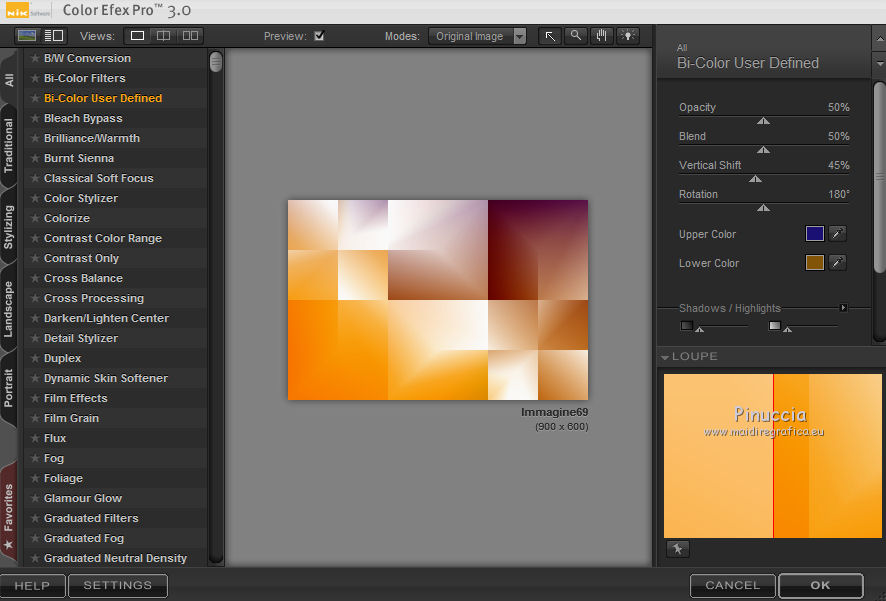Click the Immagine69 preview image
The width and height of the screenshot is (886, 601).
(438, 300)
